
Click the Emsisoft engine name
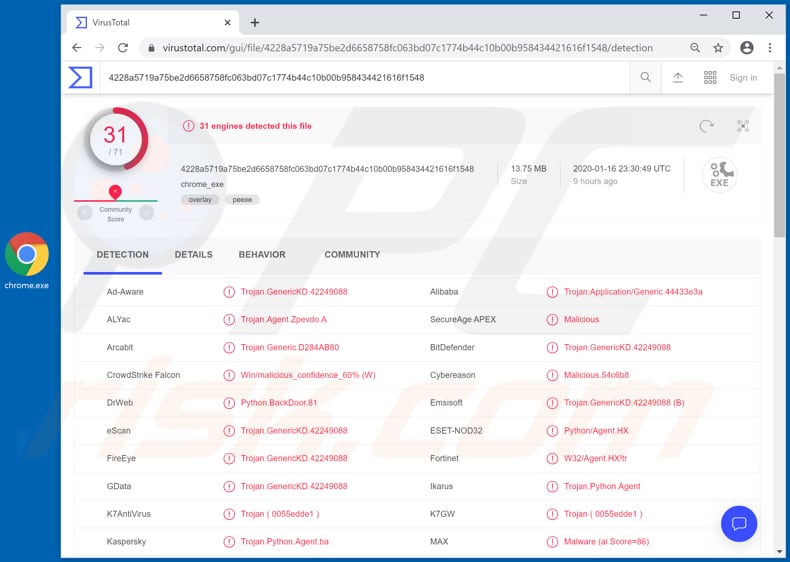(446, 403)
